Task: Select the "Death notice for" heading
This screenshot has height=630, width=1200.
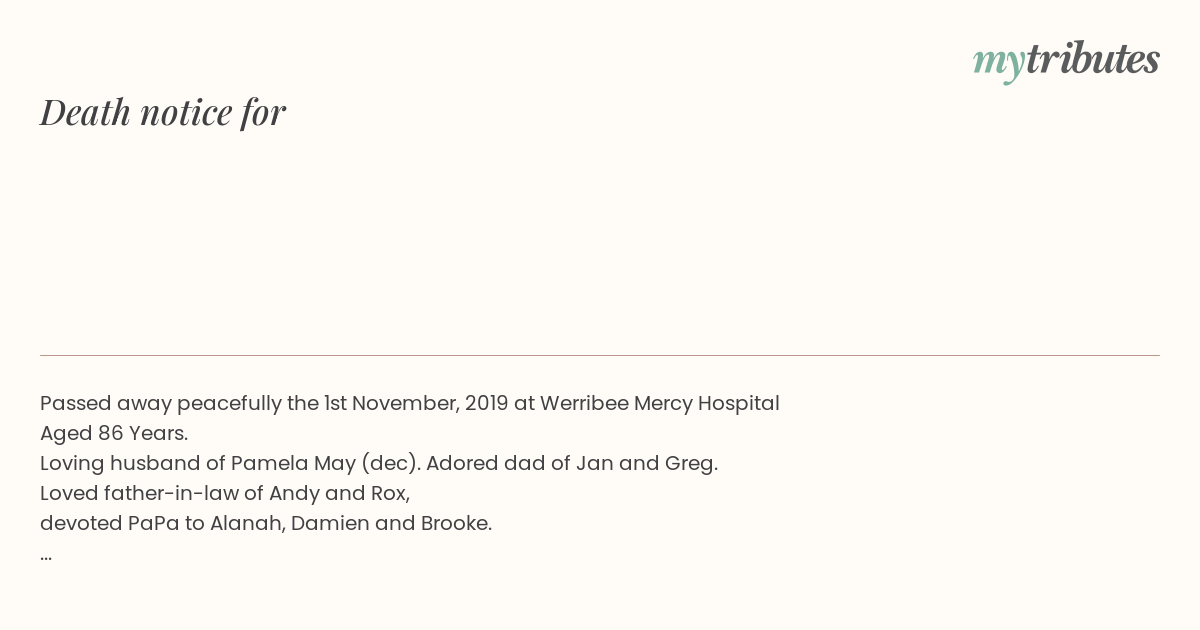Action: tap(163, 112)
